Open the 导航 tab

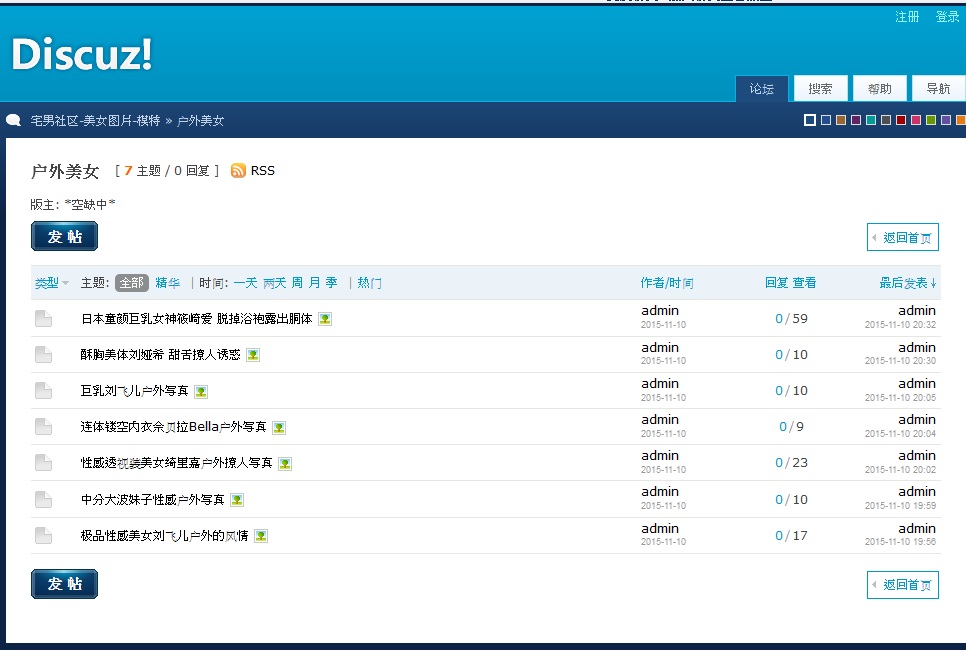point(939,88)
